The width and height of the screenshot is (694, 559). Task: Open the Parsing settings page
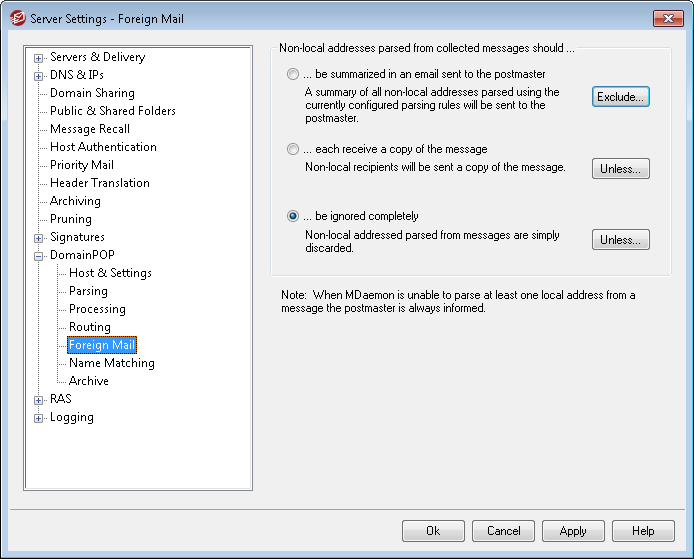(88, 291)
